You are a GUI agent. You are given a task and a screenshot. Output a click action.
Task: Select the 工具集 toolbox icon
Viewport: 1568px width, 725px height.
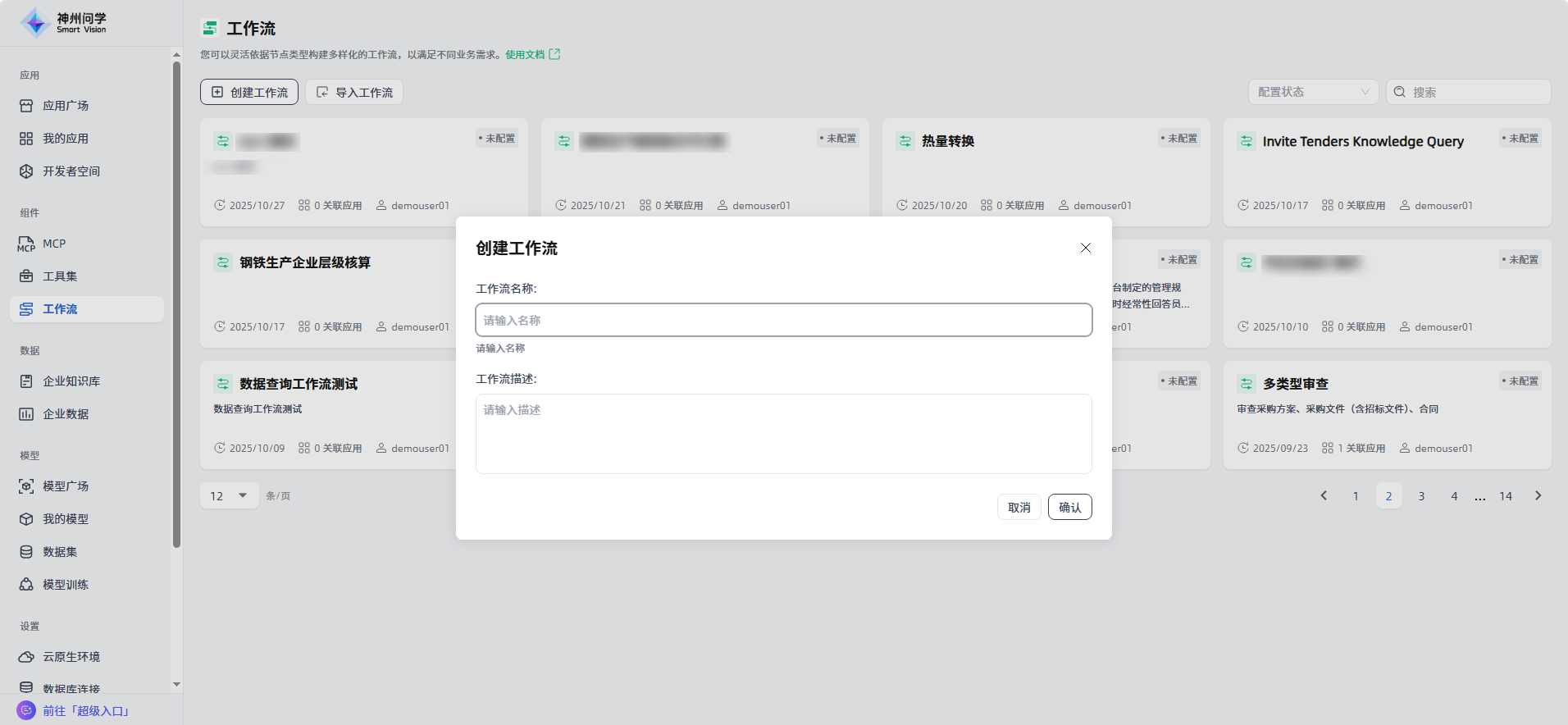[x=26, y=276]
